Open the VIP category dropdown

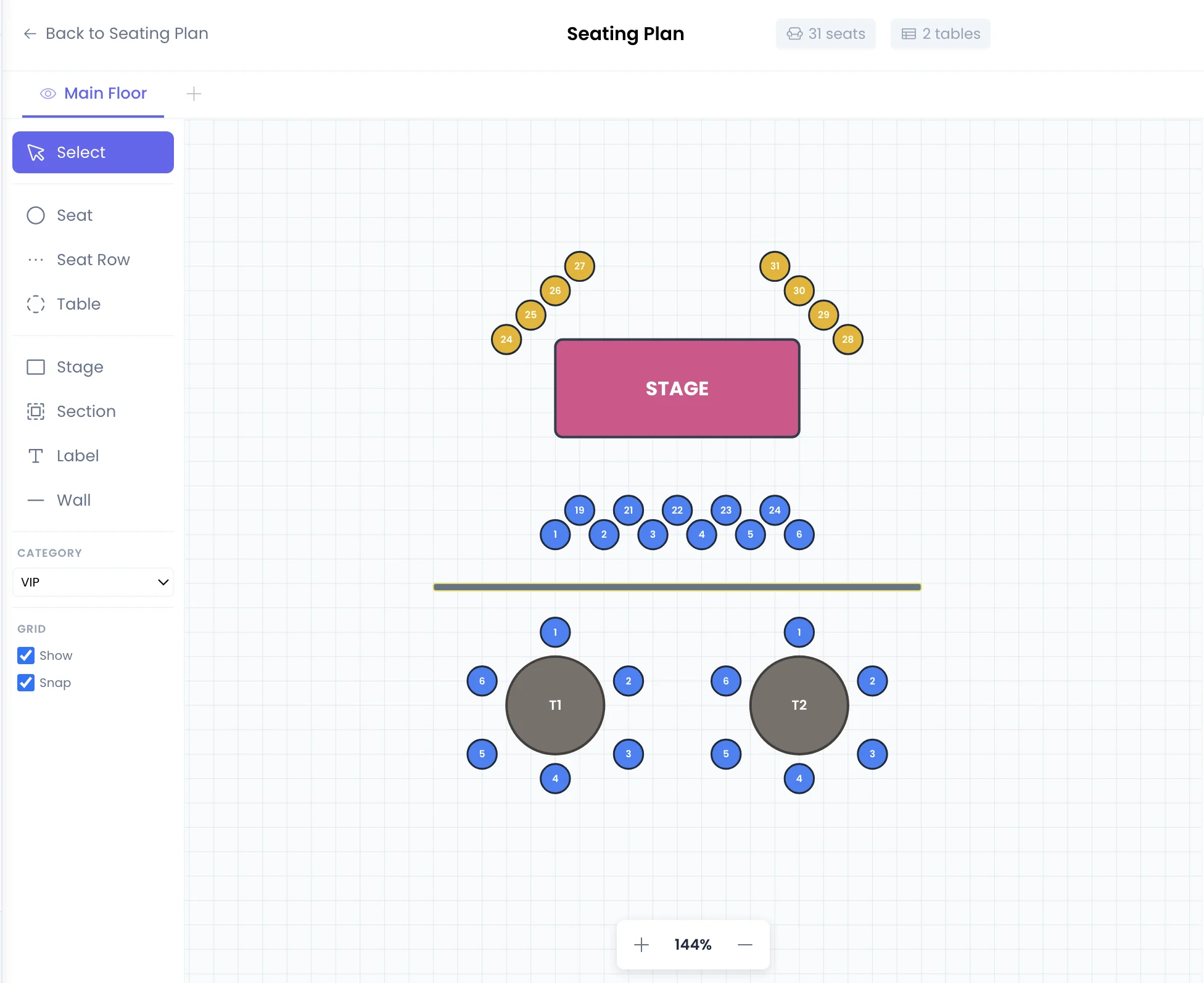pos(93,582)
